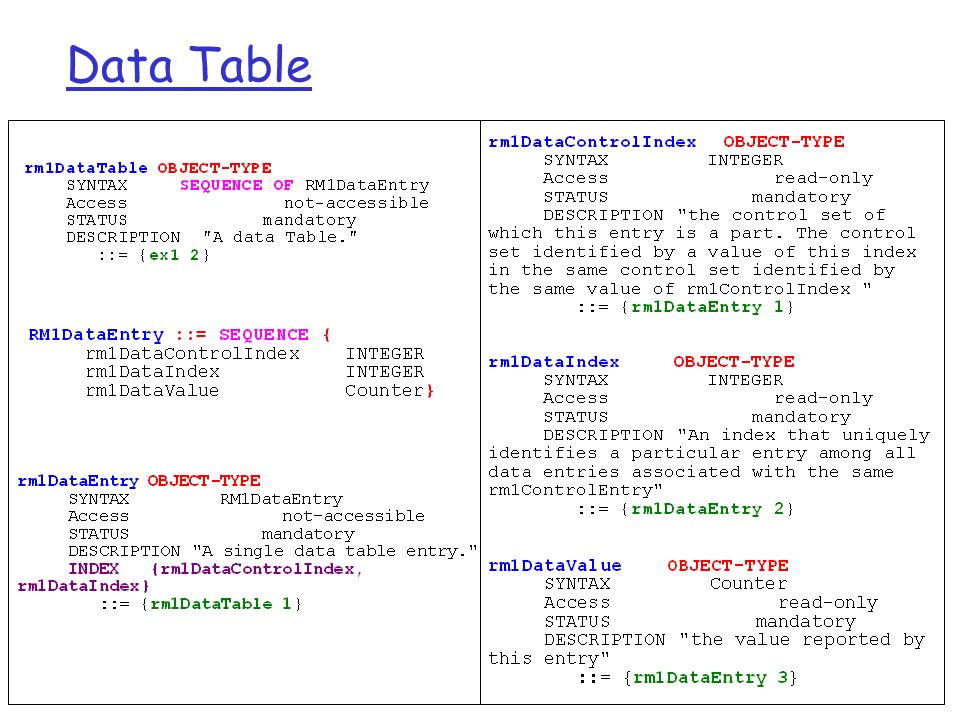This screenshot has width=960, height=720.
Task: Click the 'Counter}' type in SEQUENCE
Action: (x=389, y=391)
